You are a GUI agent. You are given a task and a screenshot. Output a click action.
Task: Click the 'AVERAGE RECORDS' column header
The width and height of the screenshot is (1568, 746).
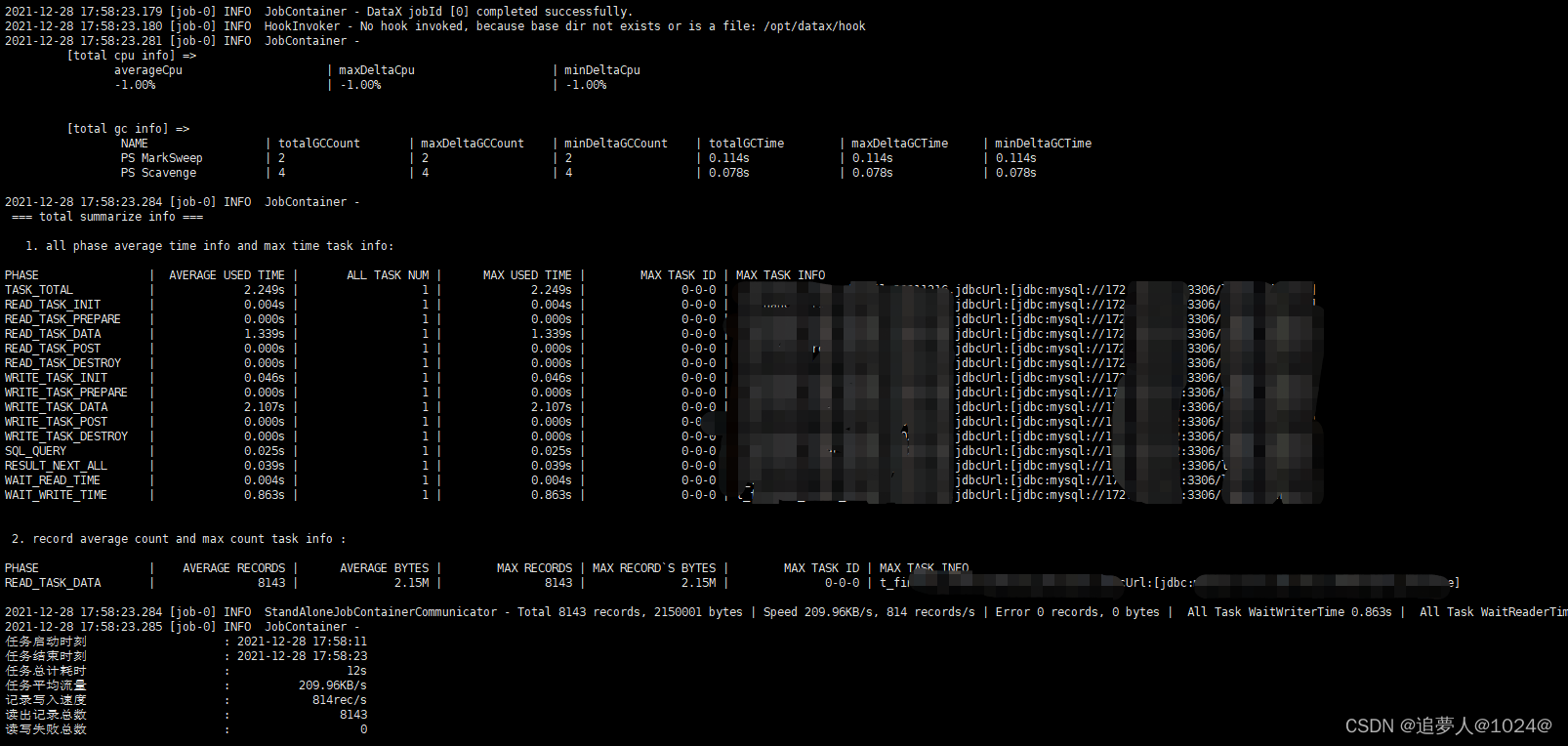point(234,568)
